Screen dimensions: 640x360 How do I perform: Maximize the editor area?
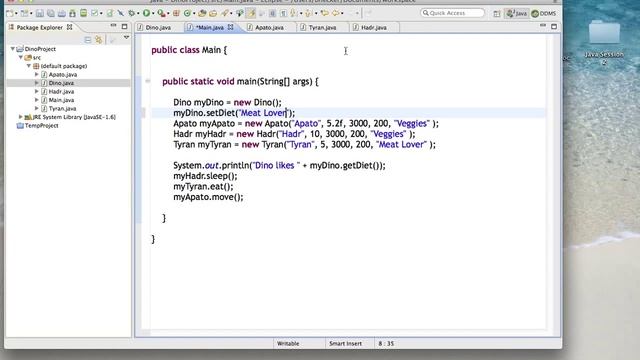(554, 27)
